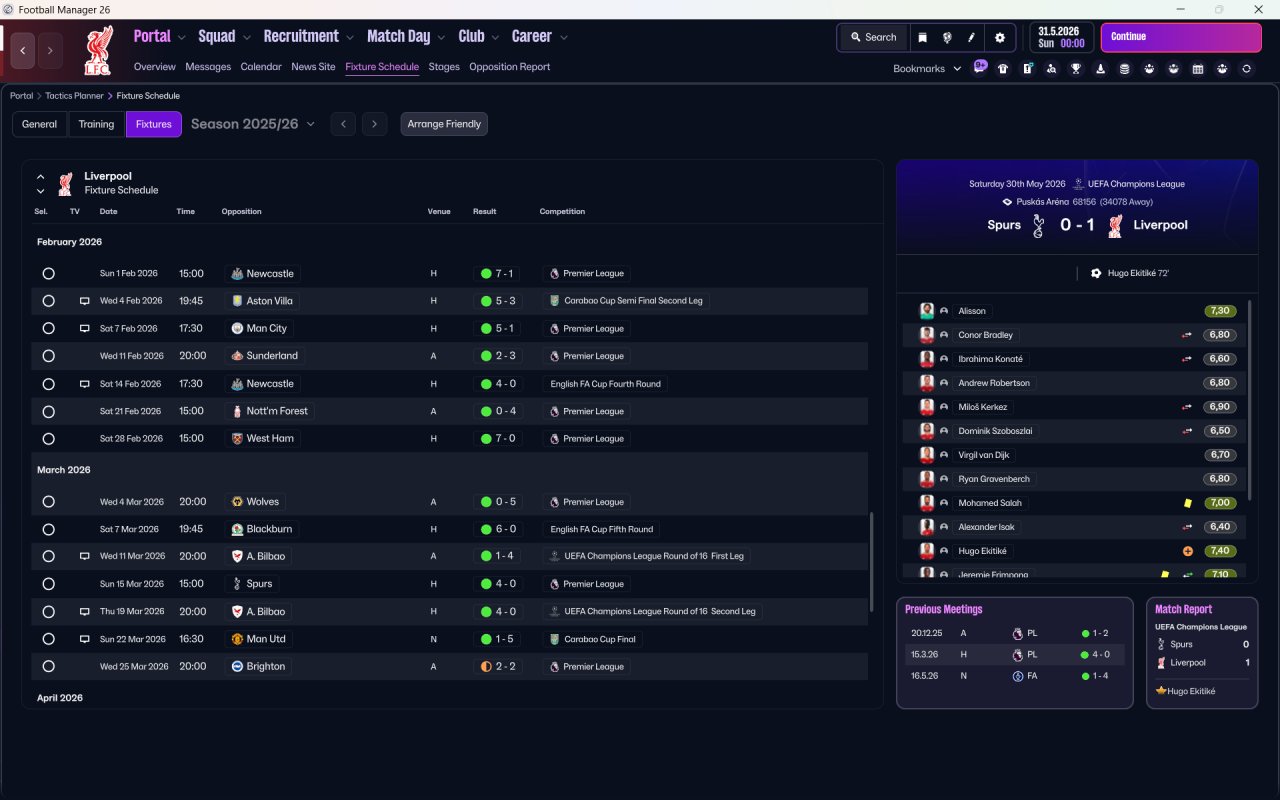Click TV icon on Aston Villa fixture row

click(x=85, y=301)
